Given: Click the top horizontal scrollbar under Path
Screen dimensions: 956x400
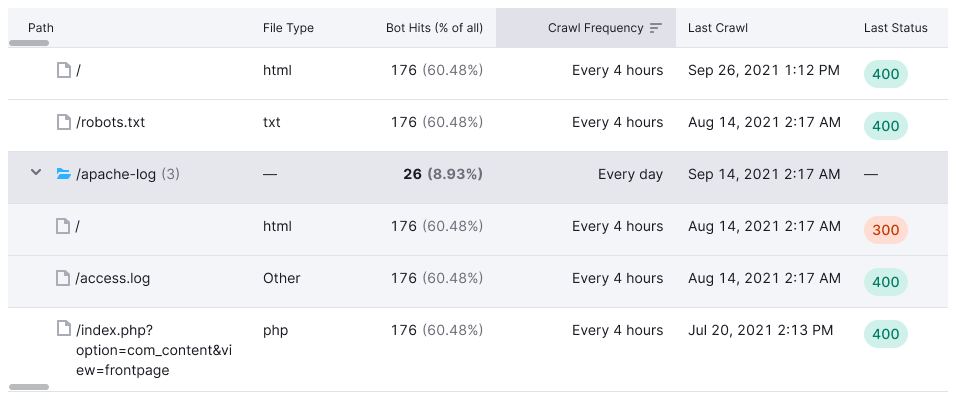Looking at the screenshot, I should [x=28, y=43].
